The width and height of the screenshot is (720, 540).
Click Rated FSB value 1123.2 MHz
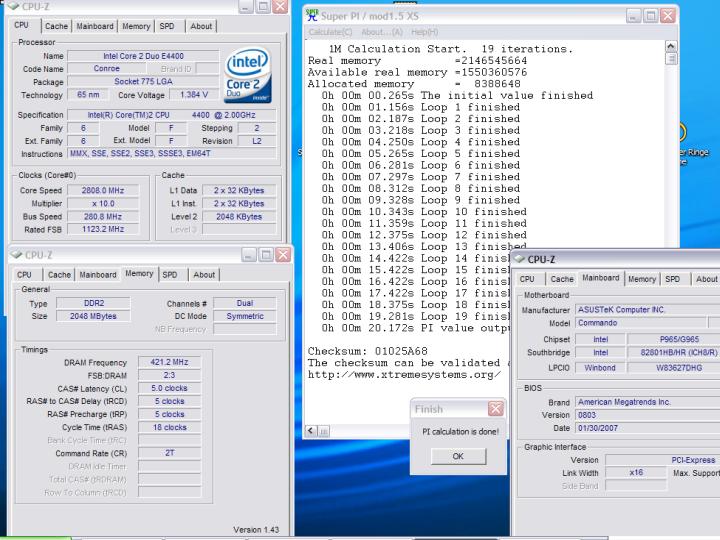[103, 229]
